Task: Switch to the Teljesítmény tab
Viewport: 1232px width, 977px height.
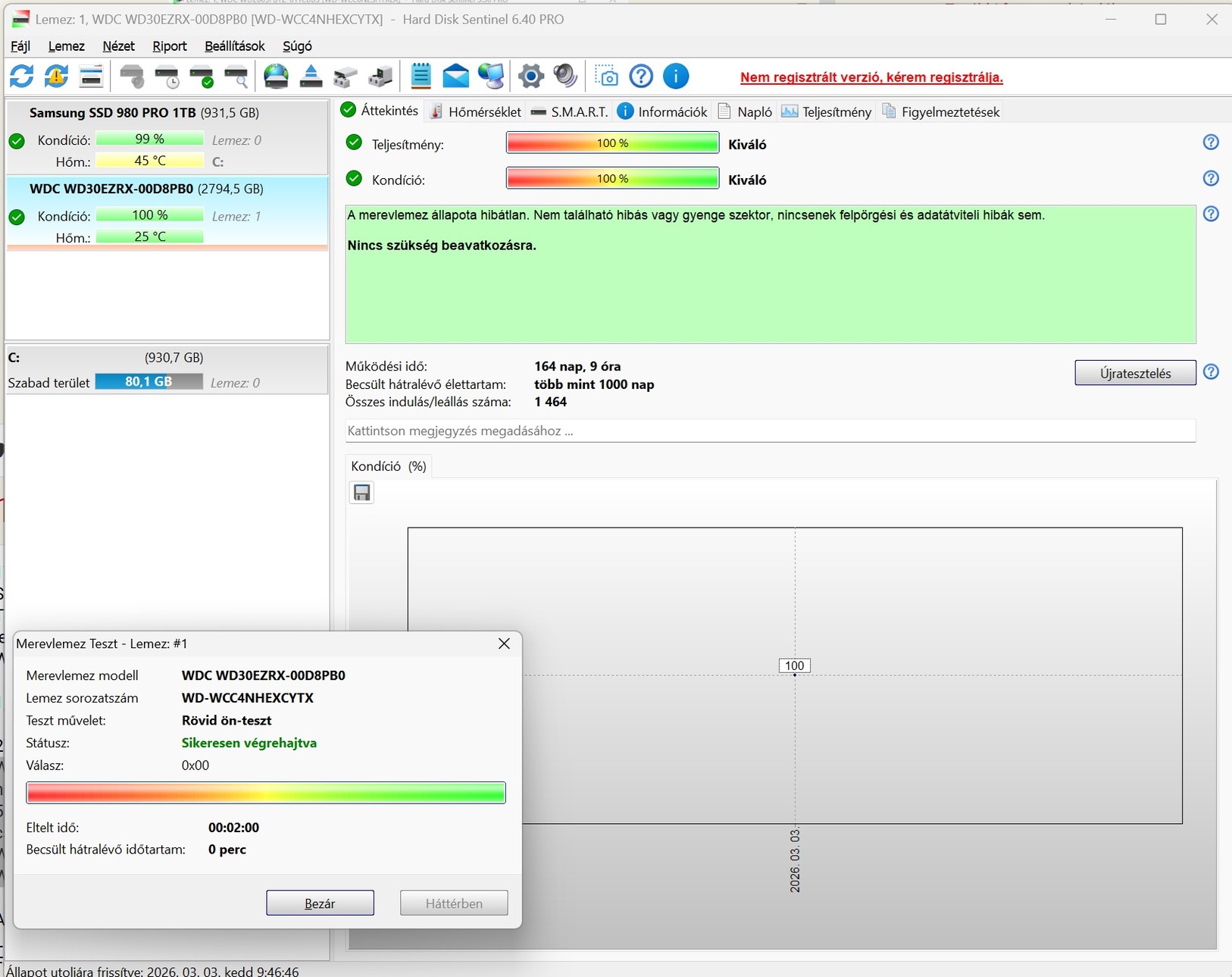Action: coord(826,111)
